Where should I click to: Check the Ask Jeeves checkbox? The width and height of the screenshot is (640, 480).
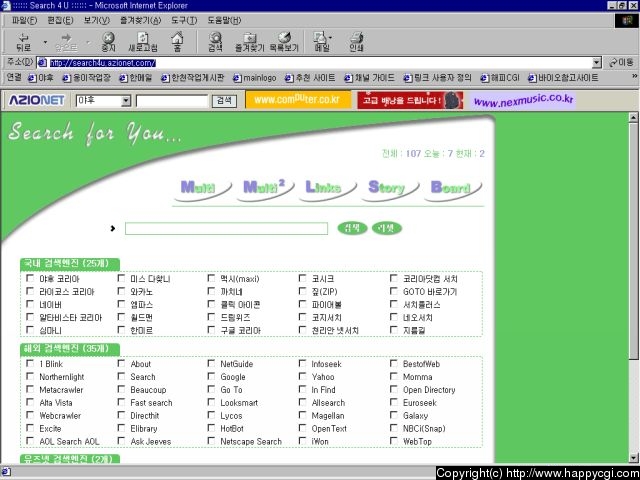121,441
